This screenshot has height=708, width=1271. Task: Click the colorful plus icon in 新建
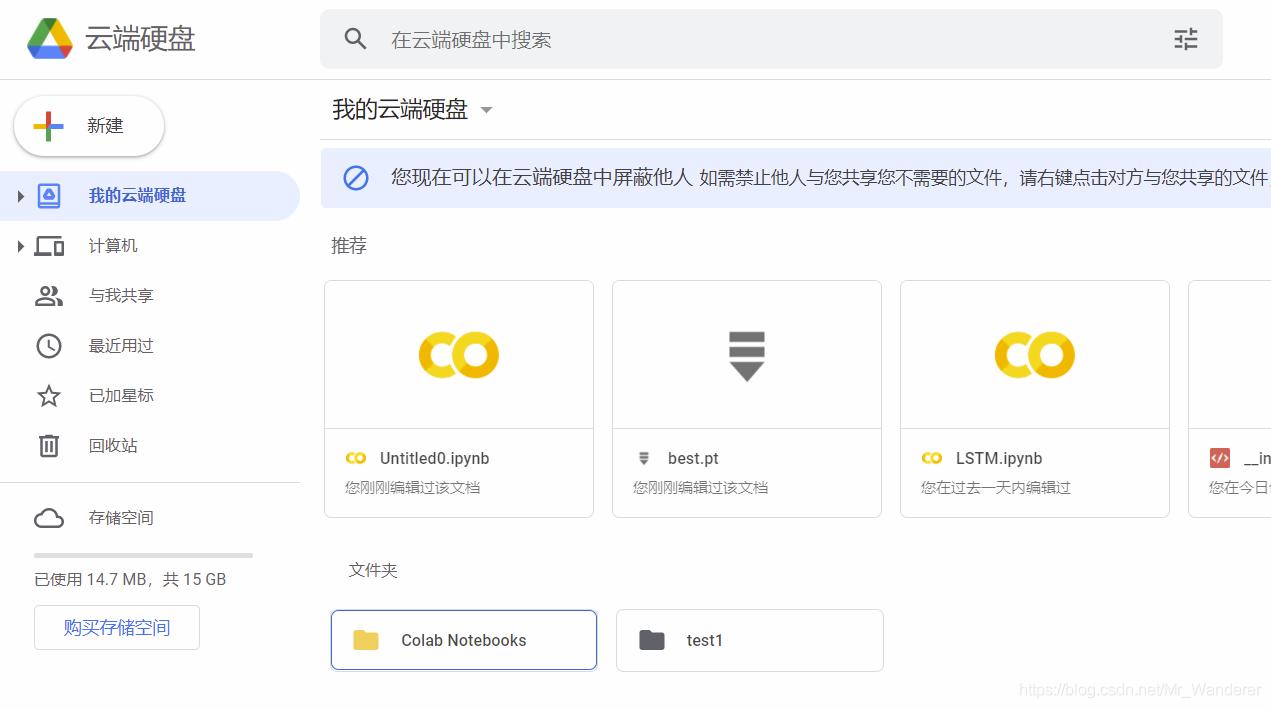tap(48, 126)
